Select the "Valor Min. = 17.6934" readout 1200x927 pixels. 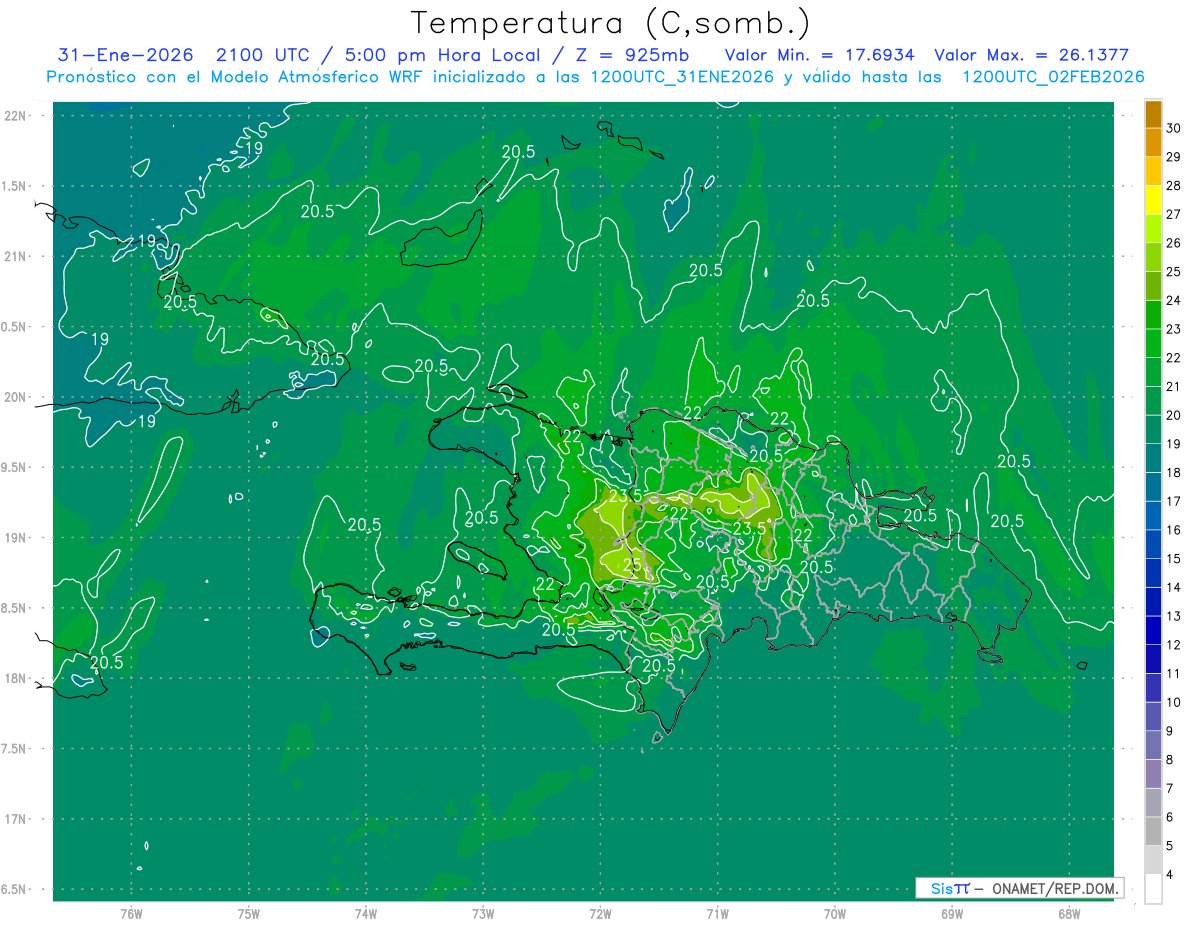(x=821, y=56)
